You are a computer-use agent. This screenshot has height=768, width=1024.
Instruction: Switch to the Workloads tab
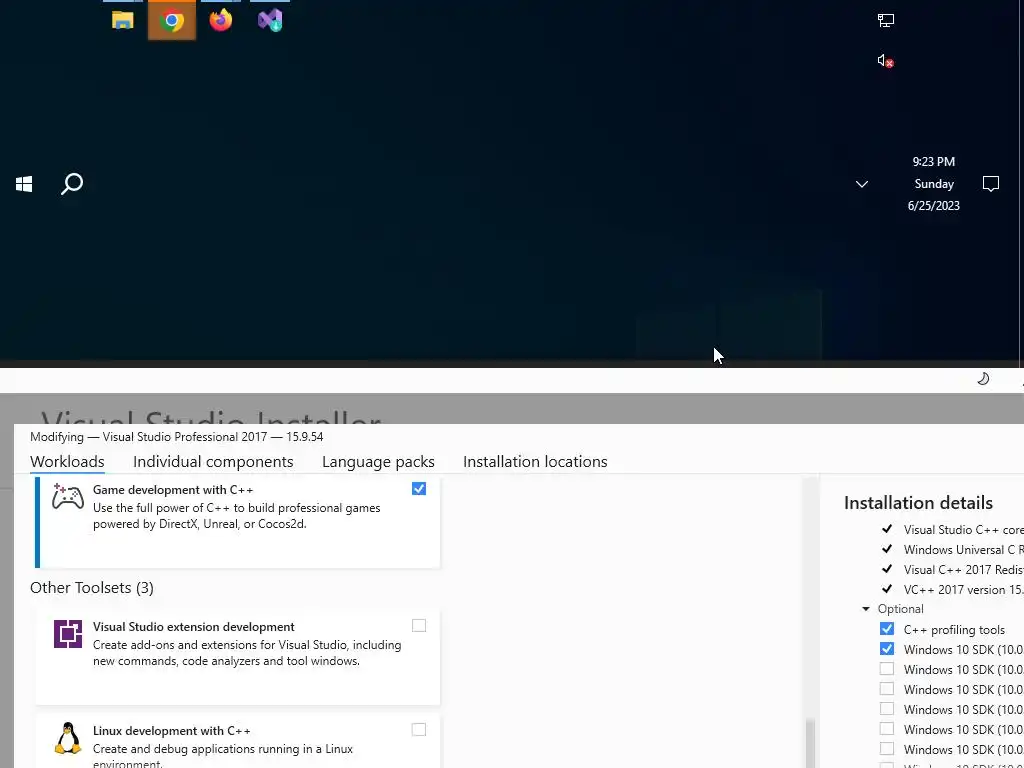tap(67, 462)
